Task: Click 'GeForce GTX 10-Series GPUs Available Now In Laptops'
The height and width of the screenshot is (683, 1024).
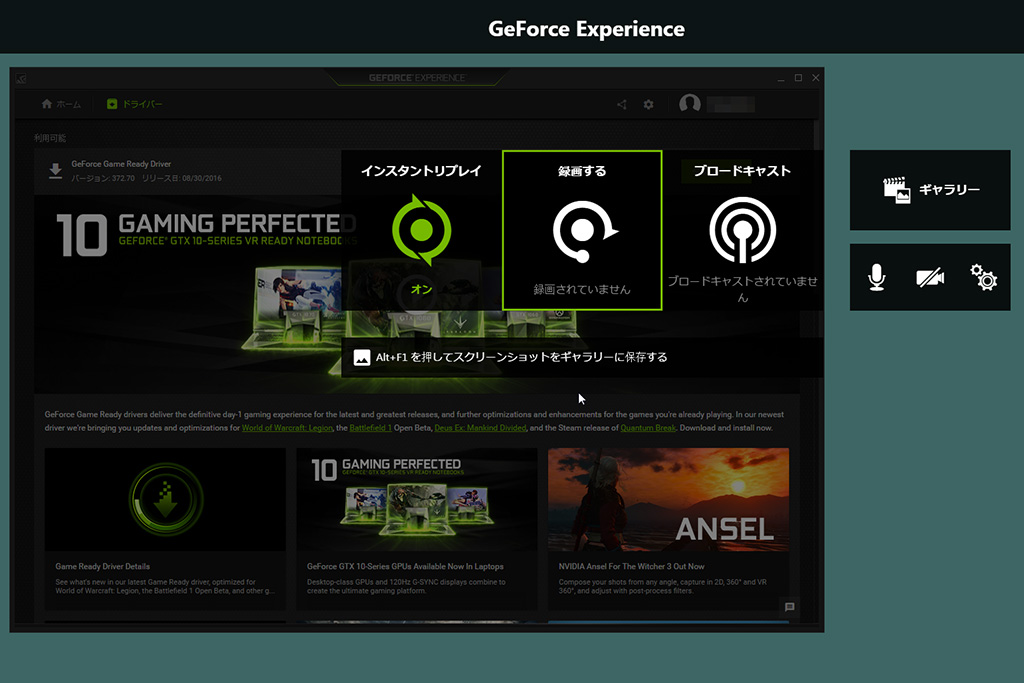Action: point(405,567)
